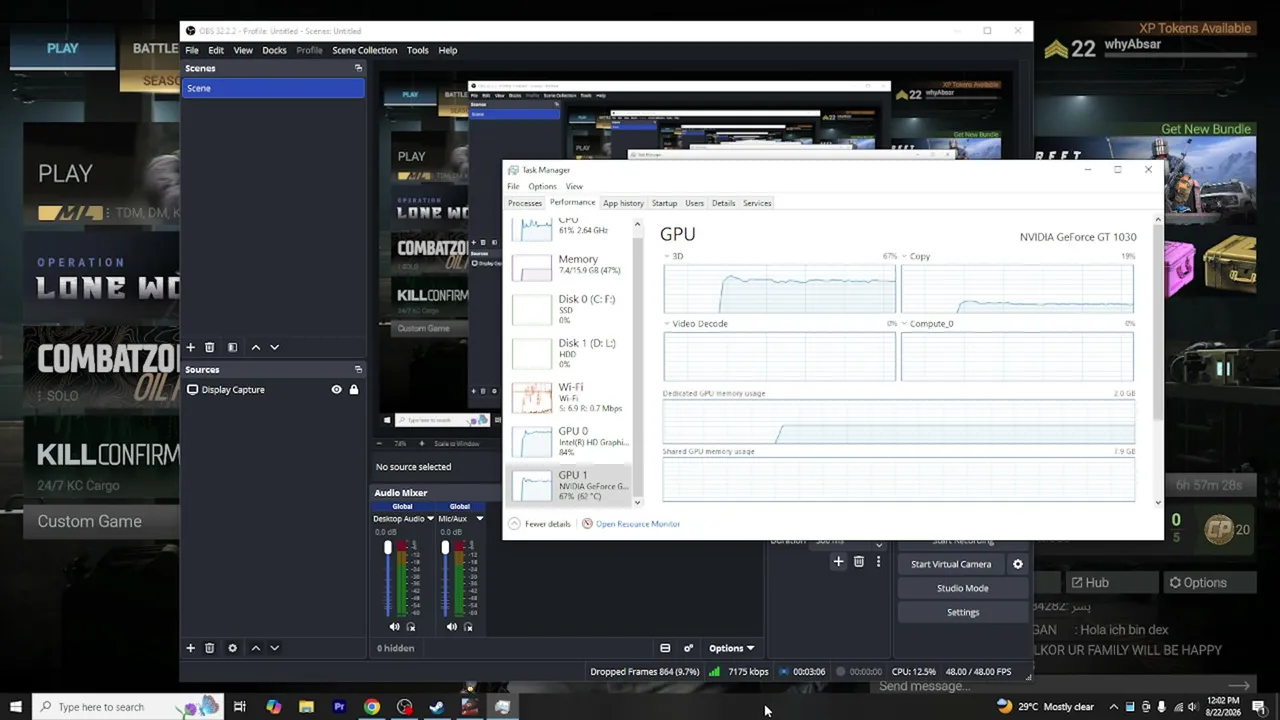Image resolution: width=1280 pixels, height=720 pixels.
Task: Expand 3D graph selector in GPU view
Action: pyautogui.click(x=668, y=256)
